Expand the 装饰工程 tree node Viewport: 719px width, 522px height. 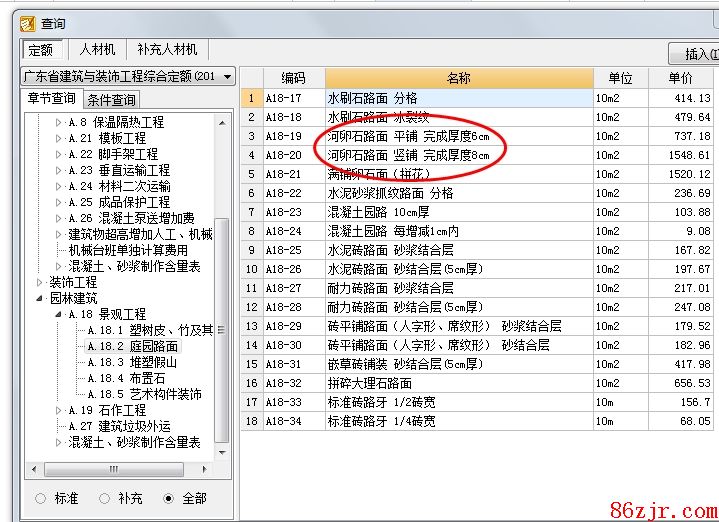(x=41, y=282)
